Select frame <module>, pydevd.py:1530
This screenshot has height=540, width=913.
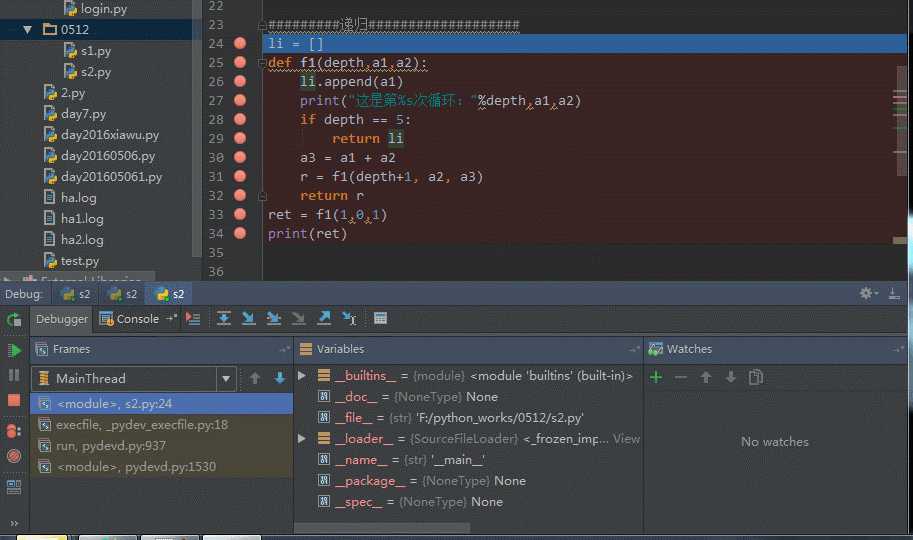(x=162, y=467)
